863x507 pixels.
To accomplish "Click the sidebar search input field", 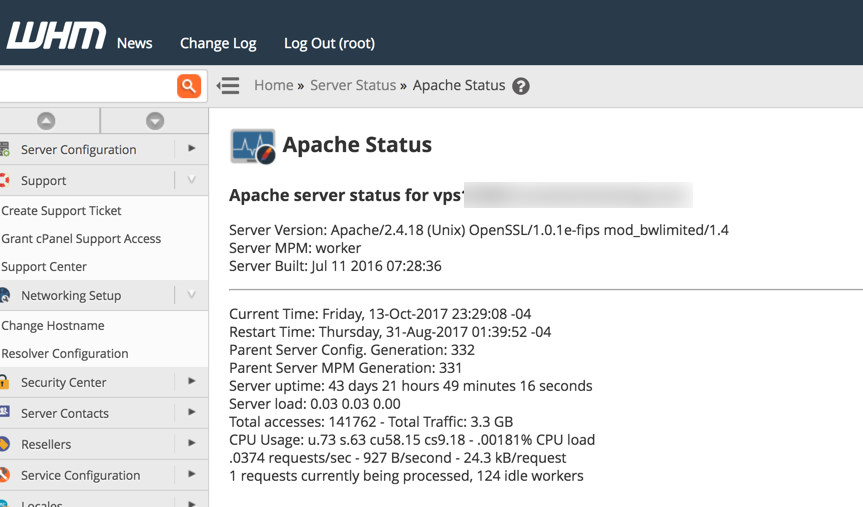I will click(86, 86).
